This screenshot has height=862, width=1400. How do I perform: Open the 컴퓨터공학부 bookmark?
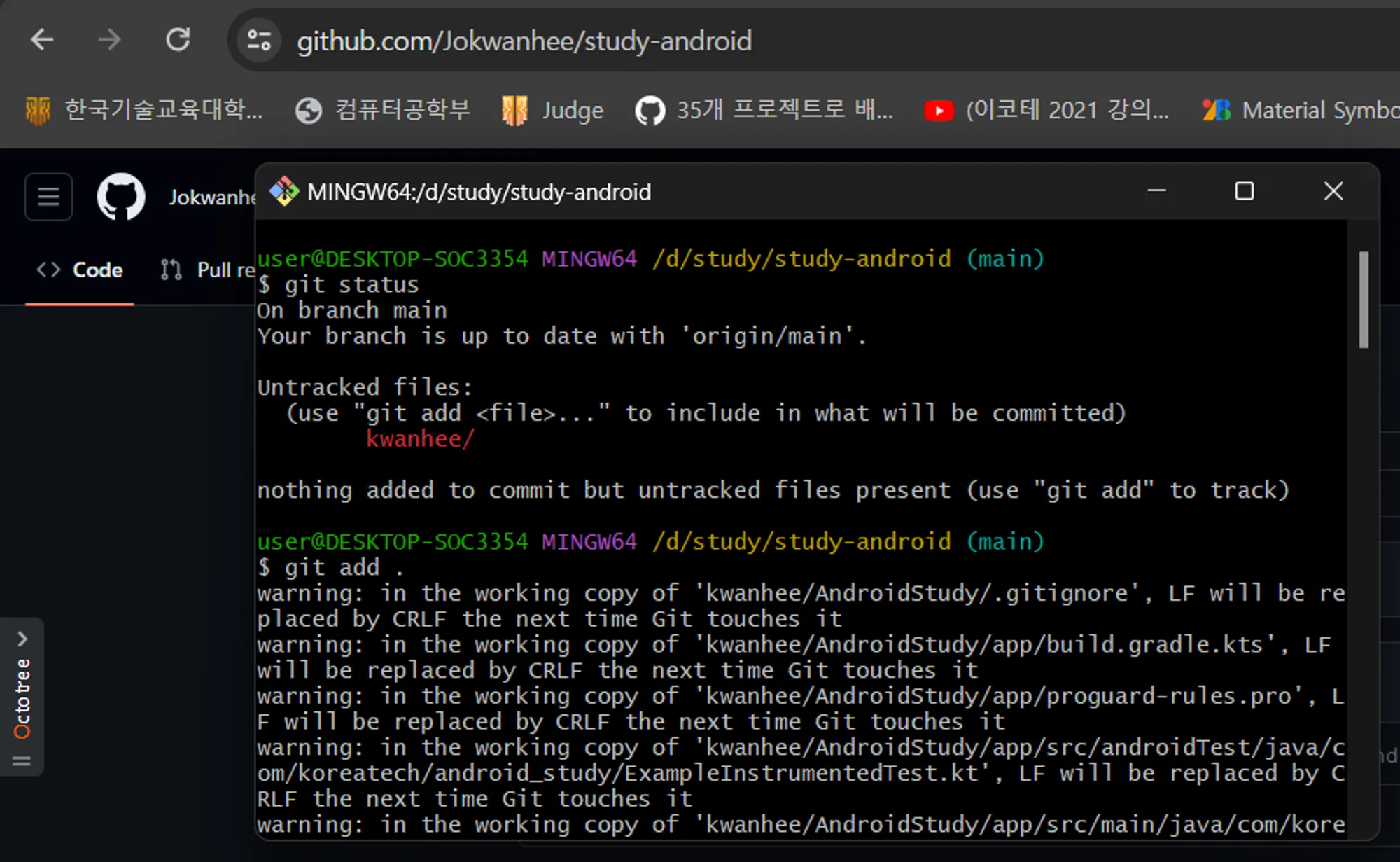(383, 110)
